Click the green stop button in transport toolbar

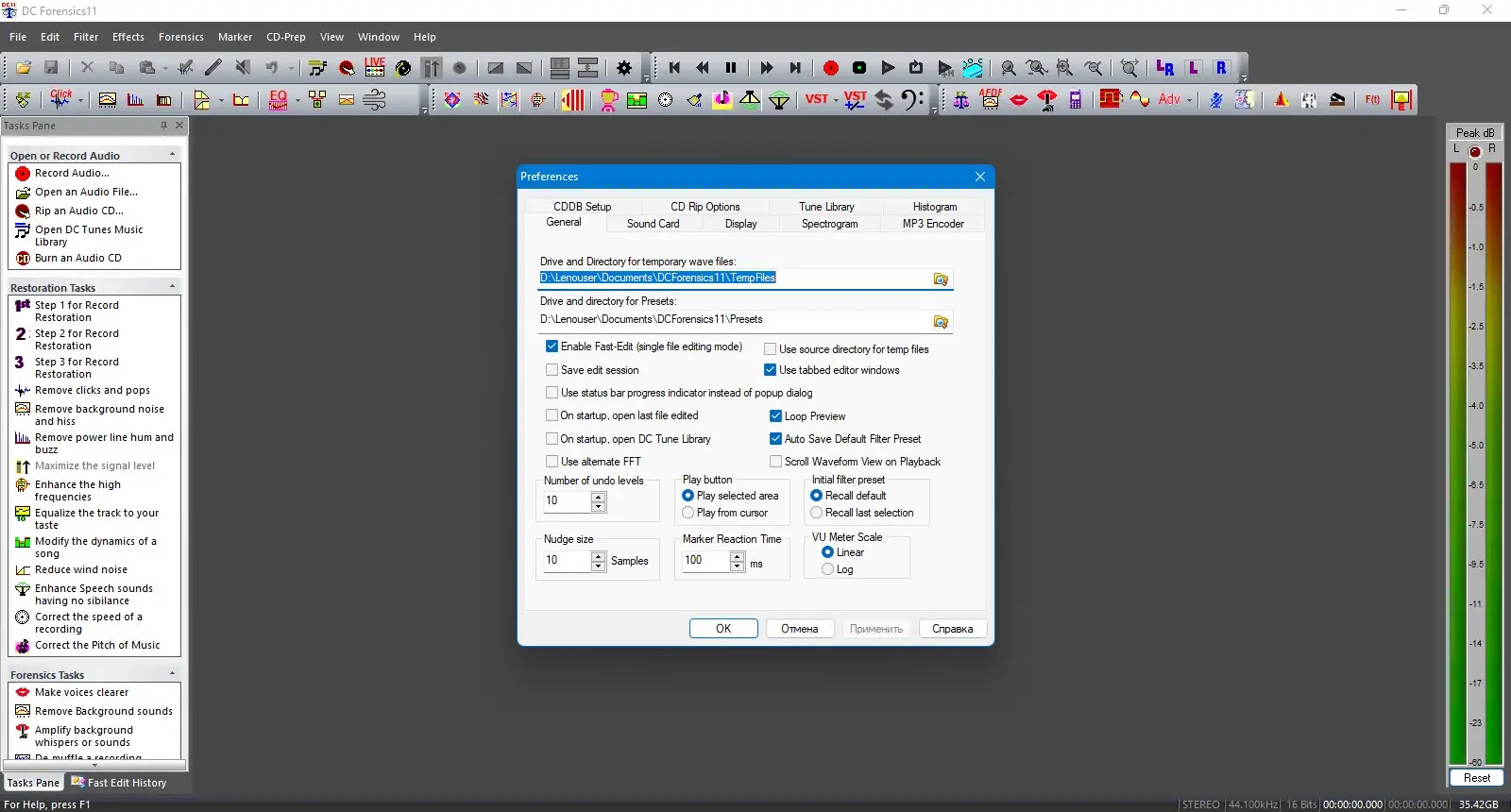click(x=859, y=68)
